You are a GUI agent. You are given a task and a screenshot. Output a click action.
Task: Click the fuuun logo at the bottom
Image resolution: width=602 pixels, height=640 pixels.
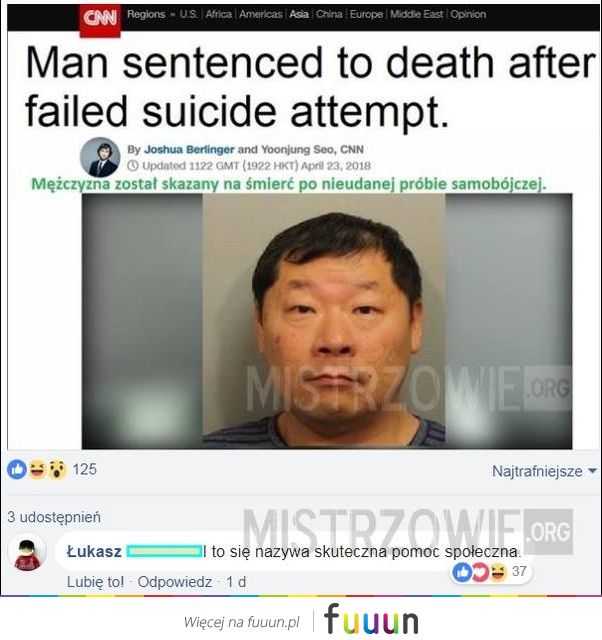[x=371, y=620]
